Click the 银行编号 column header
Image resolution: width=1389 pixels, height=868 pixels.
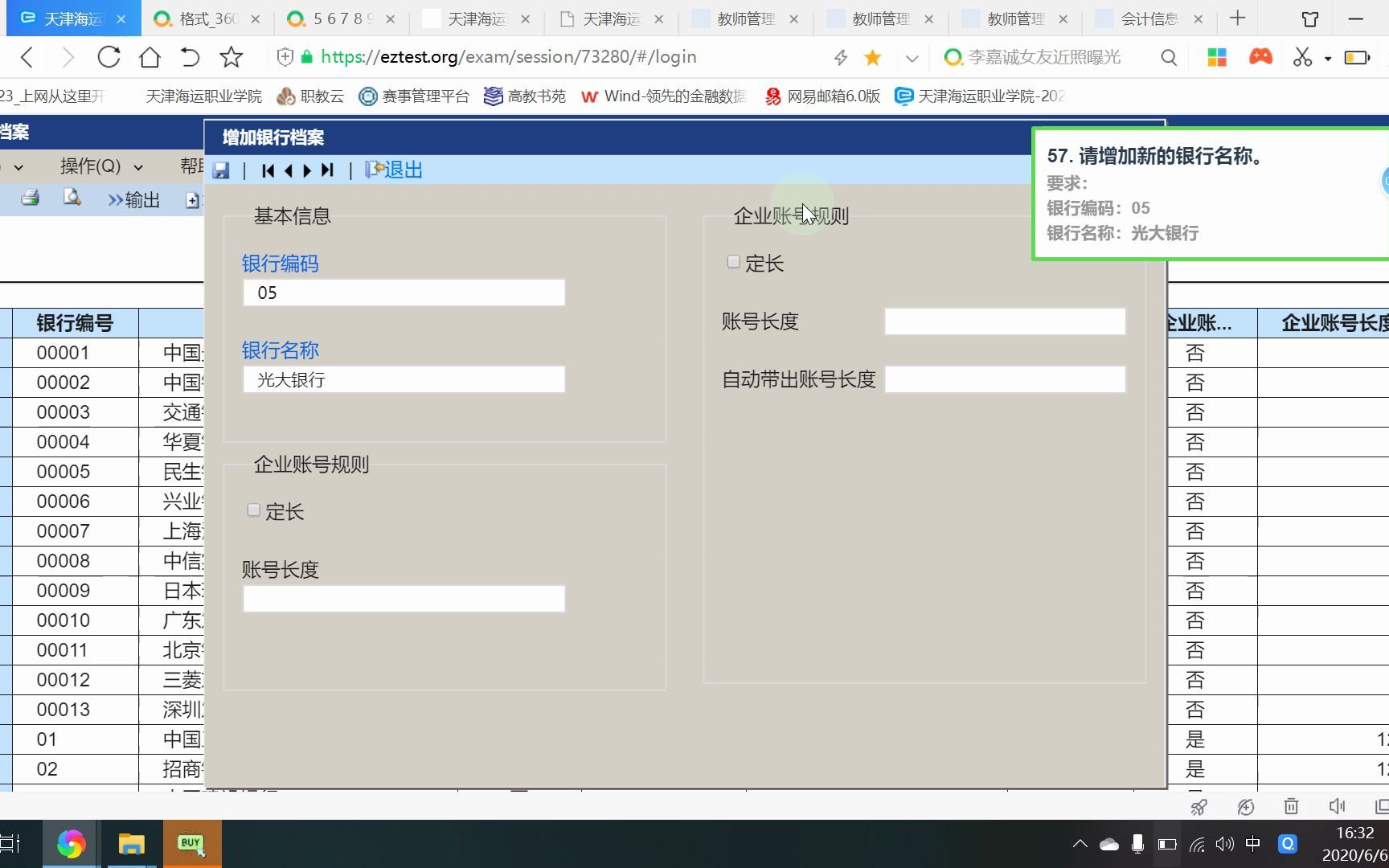click(x=75, y=323)
